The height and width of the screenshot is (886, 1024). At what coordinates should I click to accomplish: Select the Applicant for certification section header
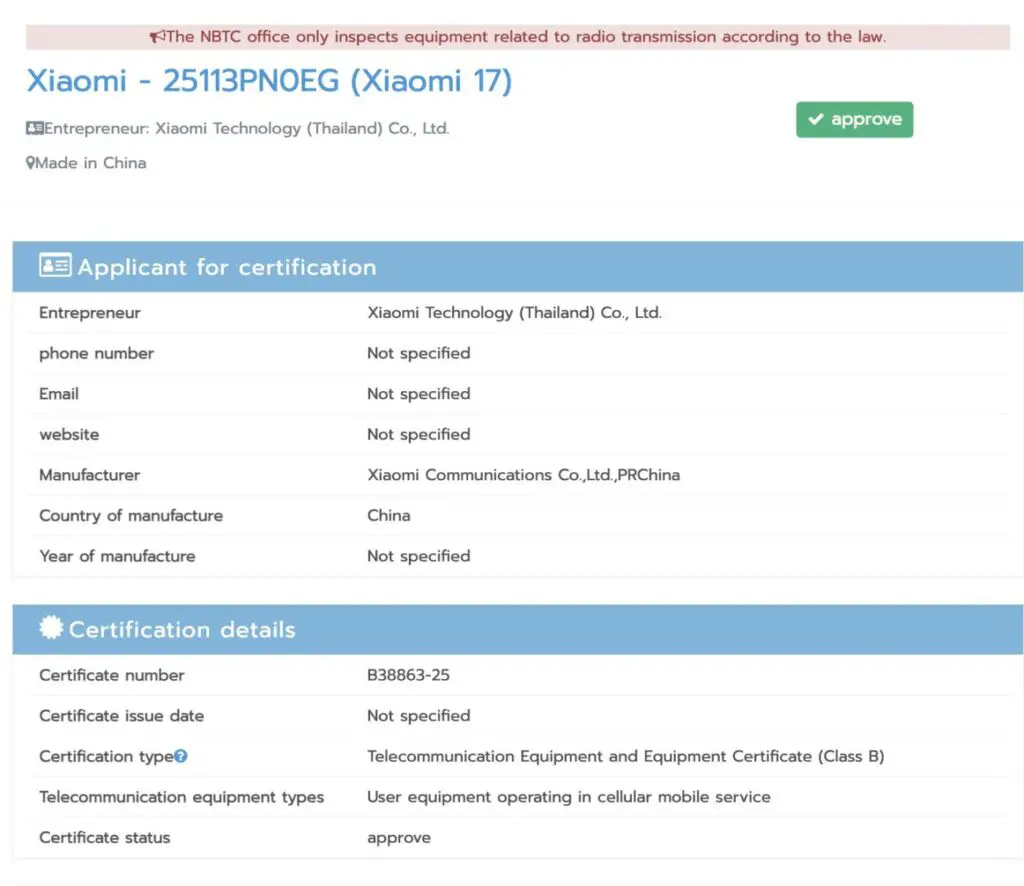pos(226,267)
